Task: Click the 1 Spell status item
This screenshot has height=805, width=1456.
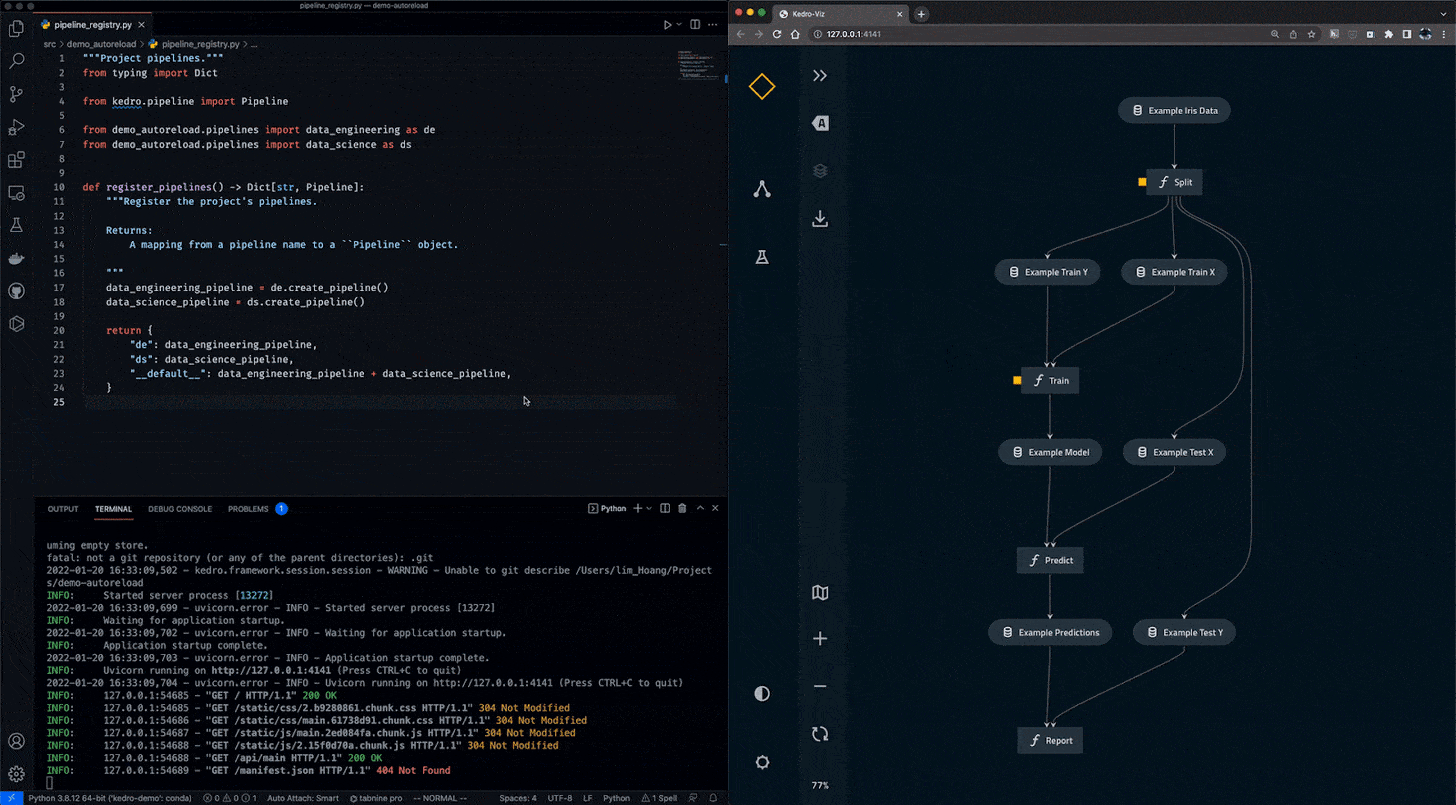Action: pyautogui.click(x=661, y=798)
